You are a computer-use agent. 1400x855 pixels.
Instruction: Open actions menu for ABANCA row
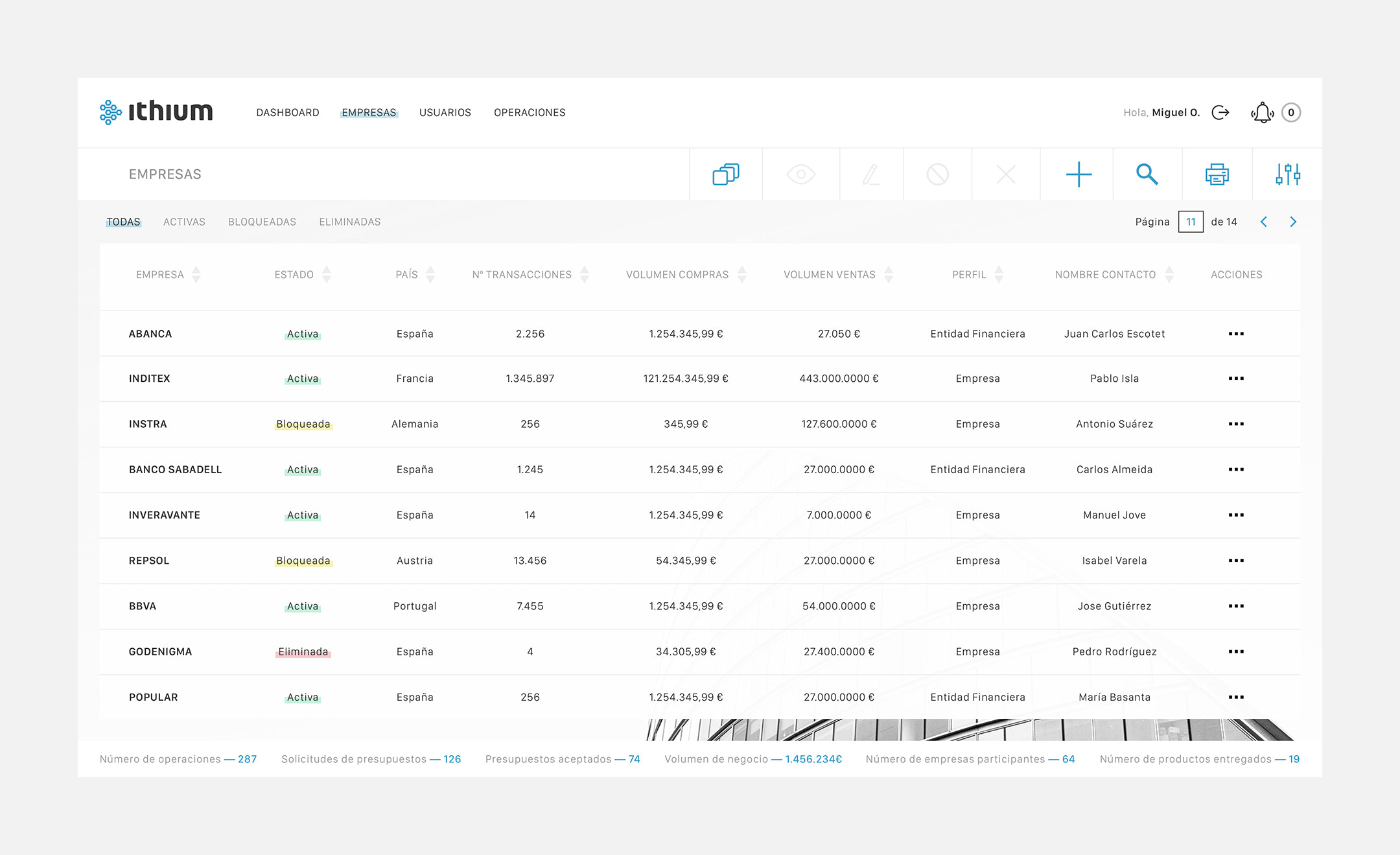pos(1236,334)
